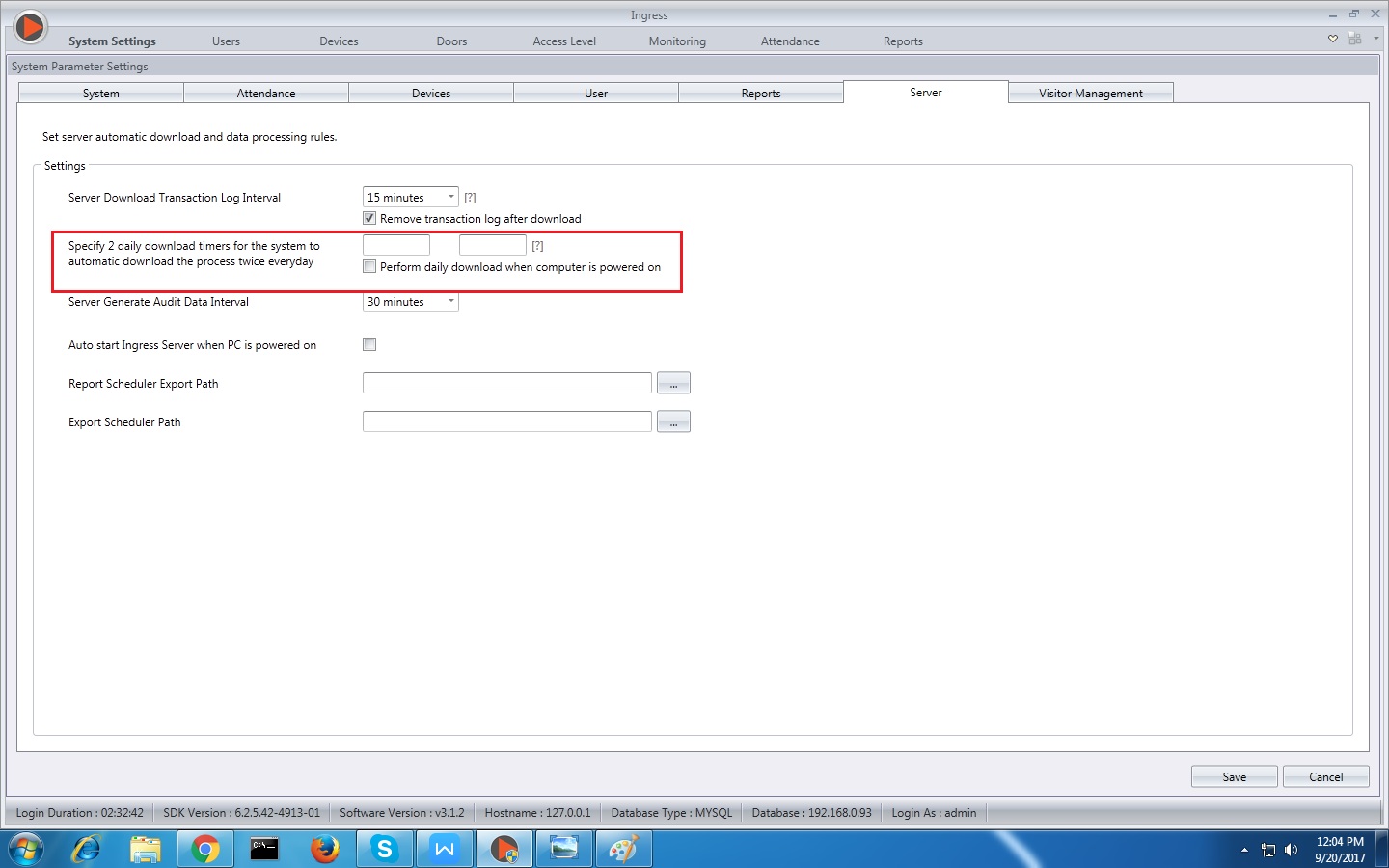Screen dimensions: 1389x868
Task: Switch to Google Chrome on the taskbar
Action: pos(204,849)
